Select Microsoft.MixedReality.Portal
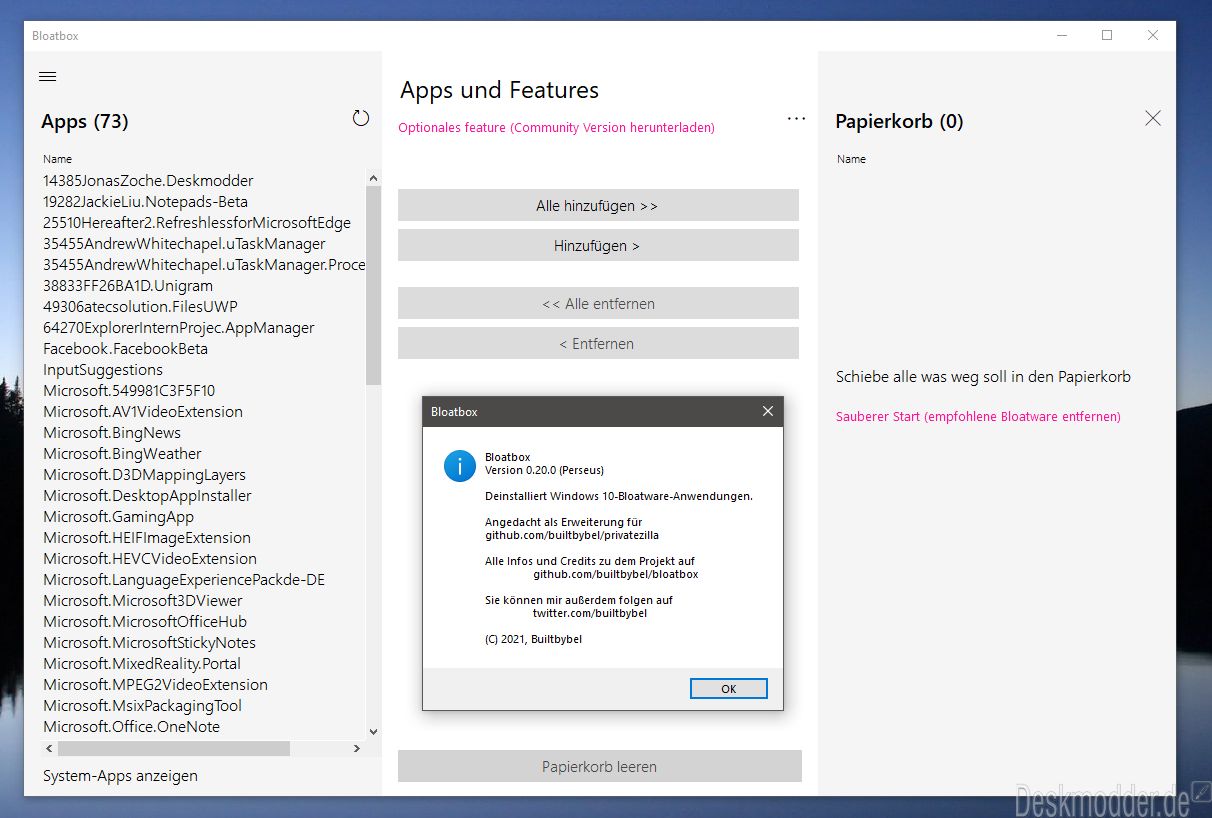The width and height of the screenshot is (1212, 818). click(142, 664)
